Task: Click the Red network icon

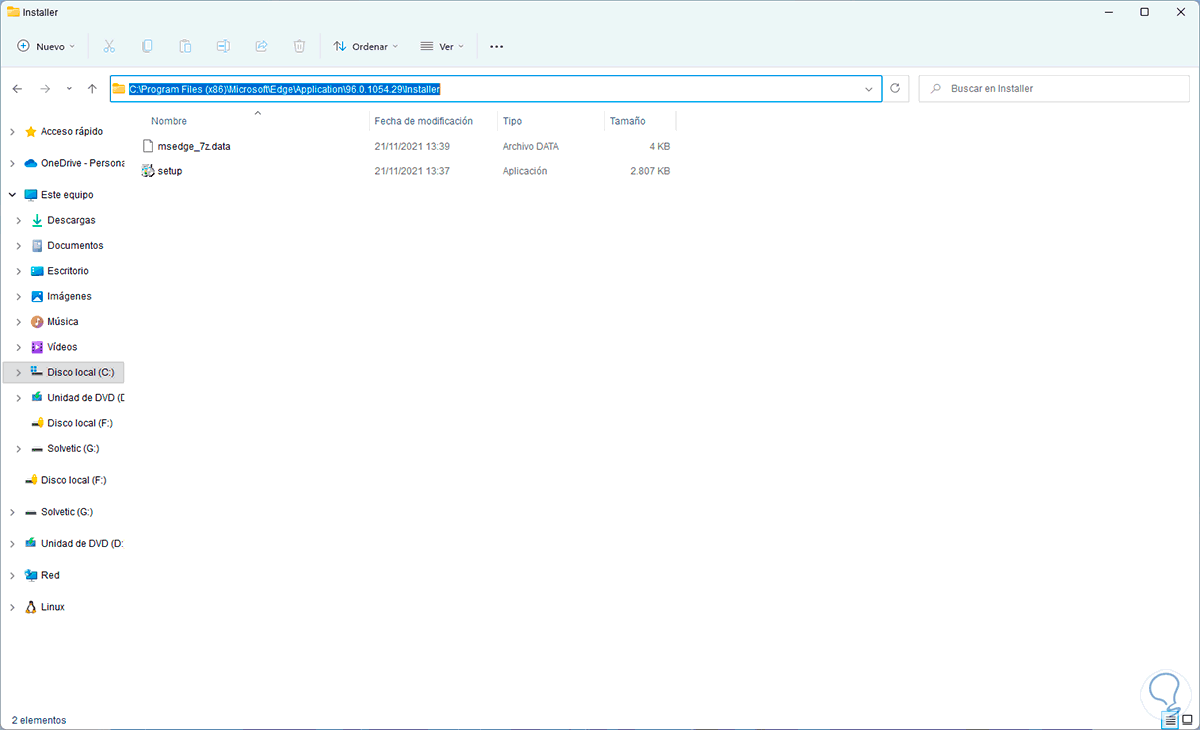Action: coord(31,575)
